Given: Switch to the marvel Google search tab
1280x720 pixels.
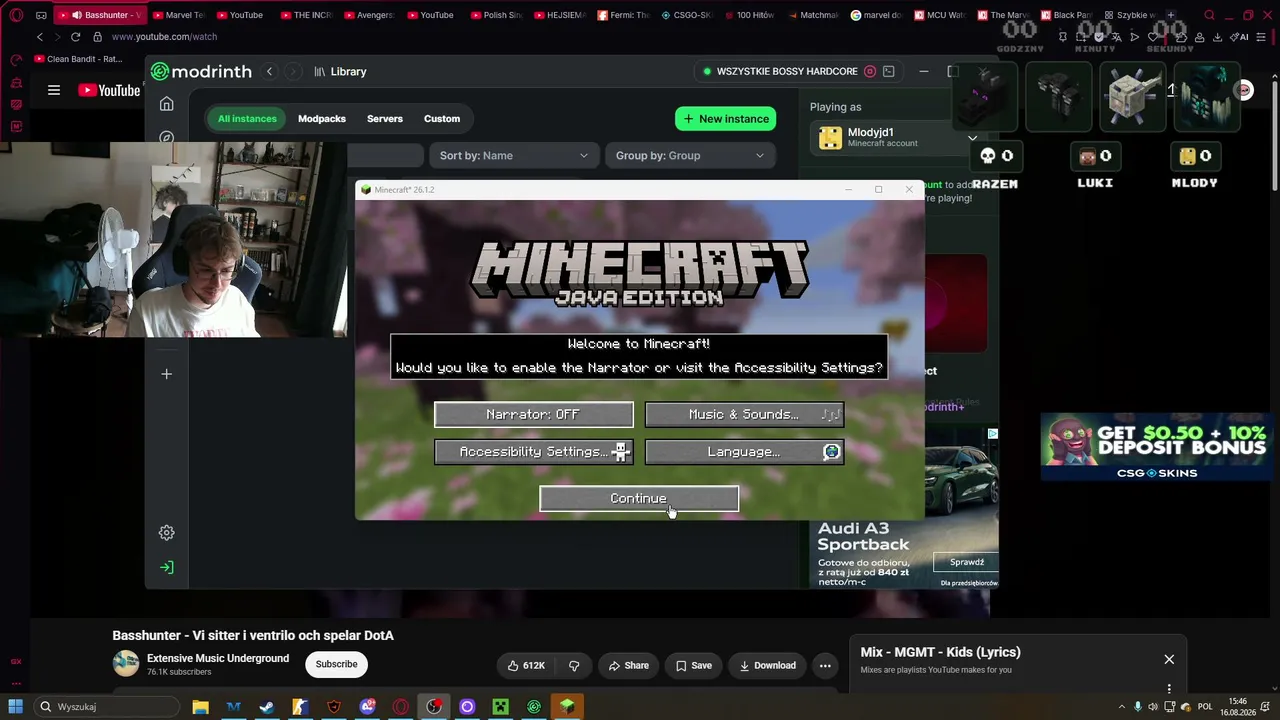Looking at the screenshot, I should point(876,15).
